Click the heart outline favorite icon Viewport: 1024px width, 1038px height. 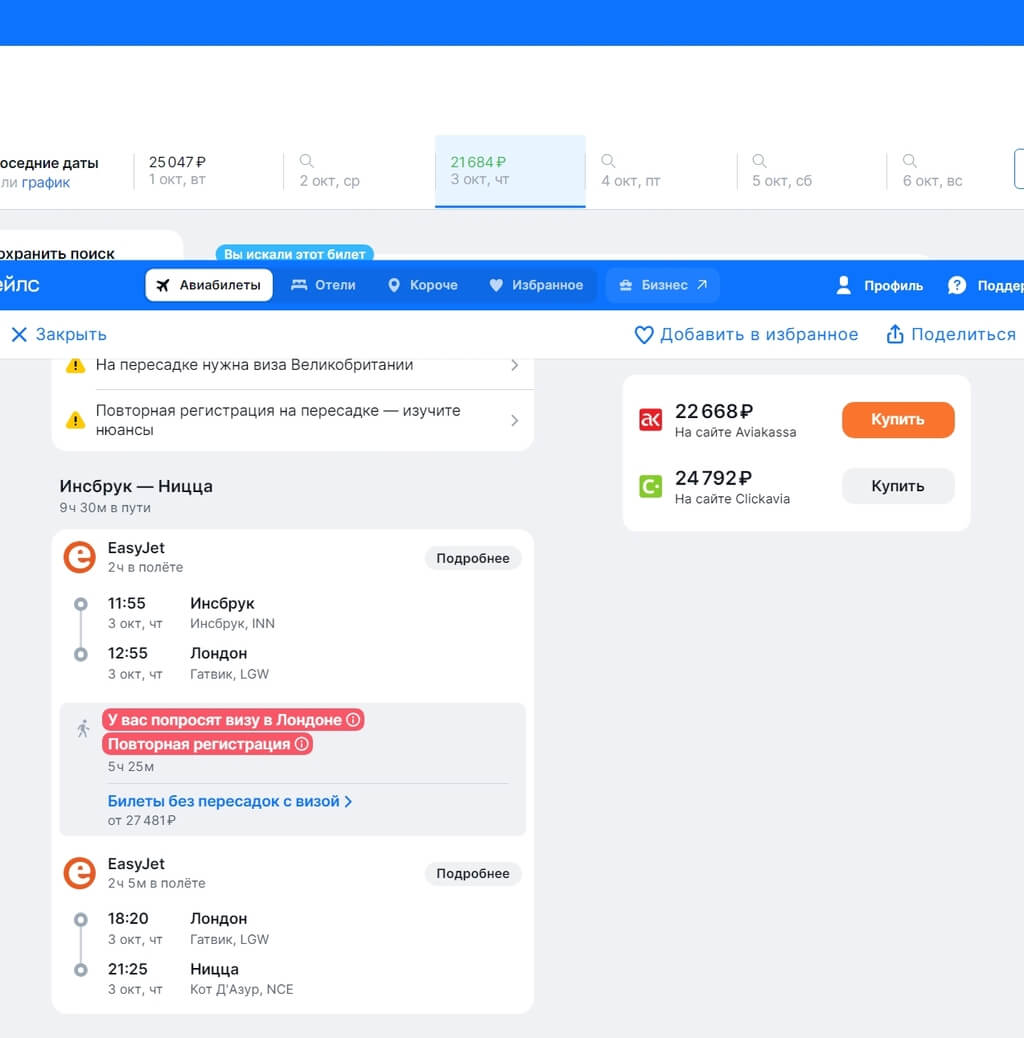[643, 335]
